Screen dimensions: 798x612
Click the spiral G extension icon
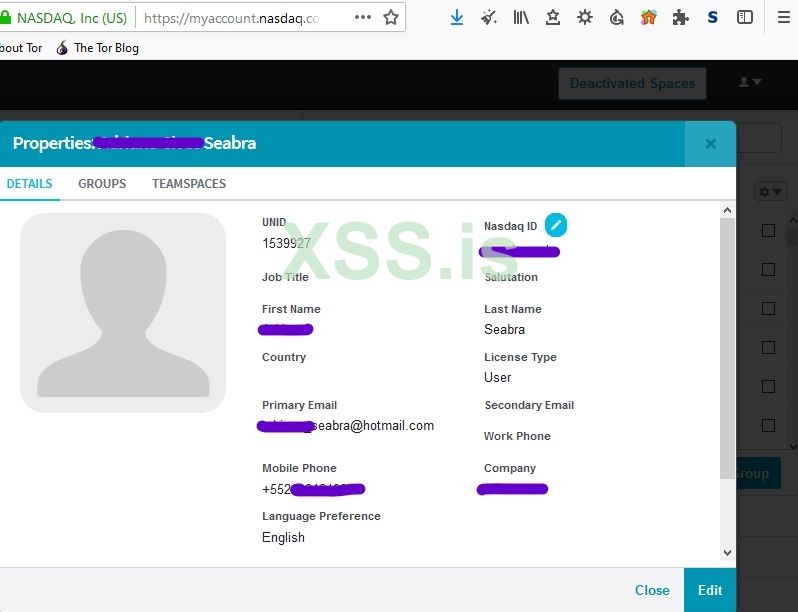616,18
